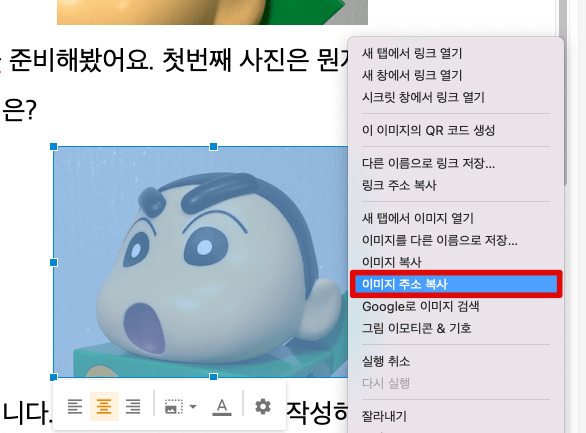
Task: Click the image size icon in toolbar
Action: click(x=174, y=407)
